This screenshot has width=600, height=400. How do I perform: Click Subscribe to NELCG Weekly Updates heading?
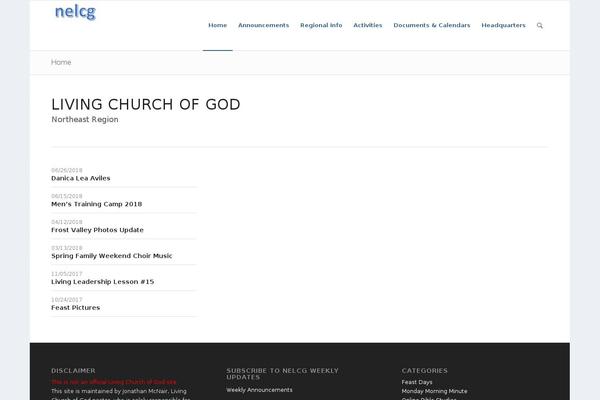pos(282,374)
